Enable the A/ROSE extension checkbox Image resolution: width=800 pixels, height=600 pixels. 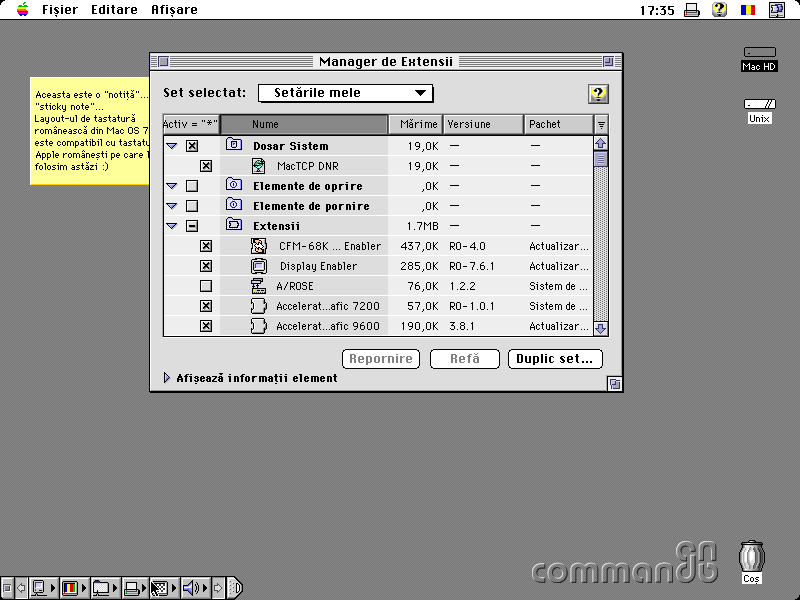(x=206, y=286)
